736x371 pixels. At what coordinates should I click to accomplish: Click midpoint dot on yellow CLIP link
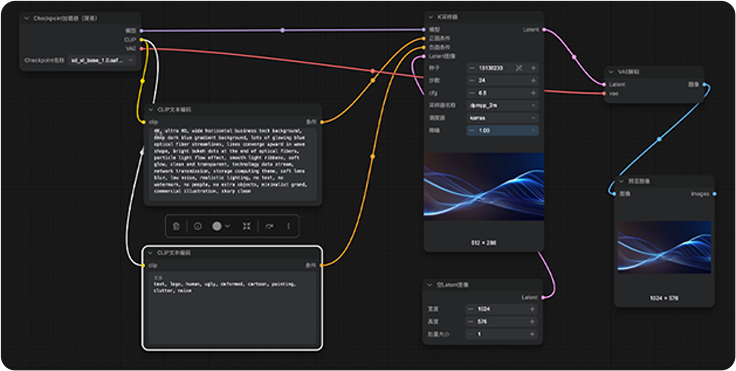(143, 81)
